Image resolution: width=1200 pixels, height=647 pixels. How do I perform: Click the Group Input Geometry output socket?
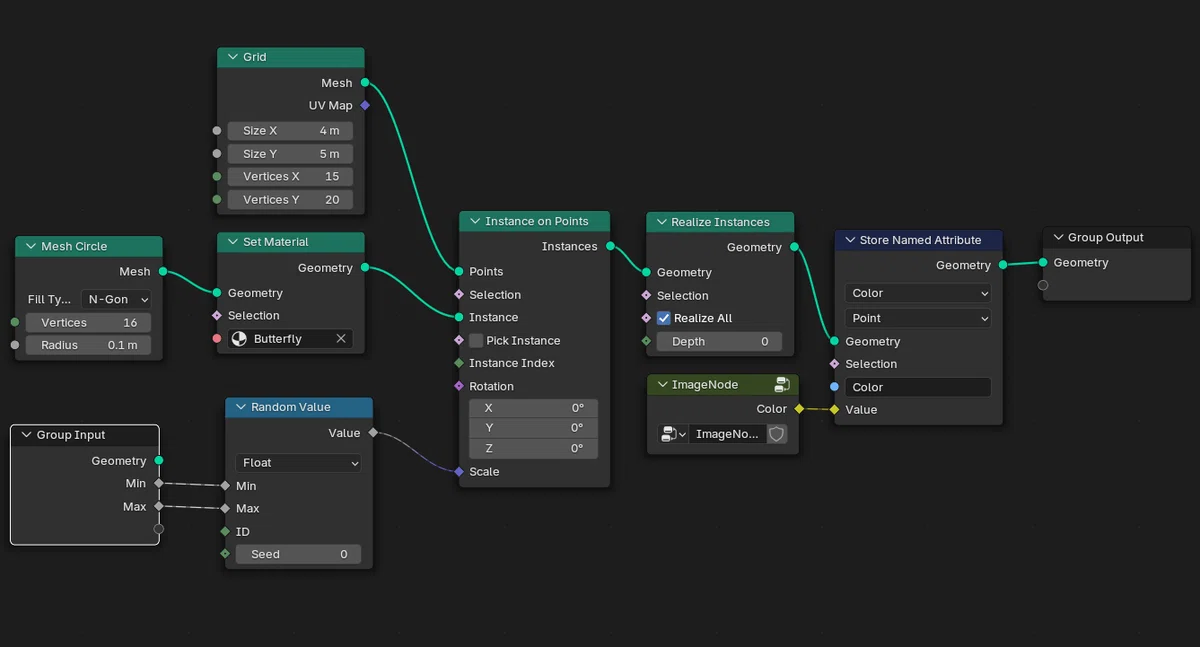click(159, 460)
